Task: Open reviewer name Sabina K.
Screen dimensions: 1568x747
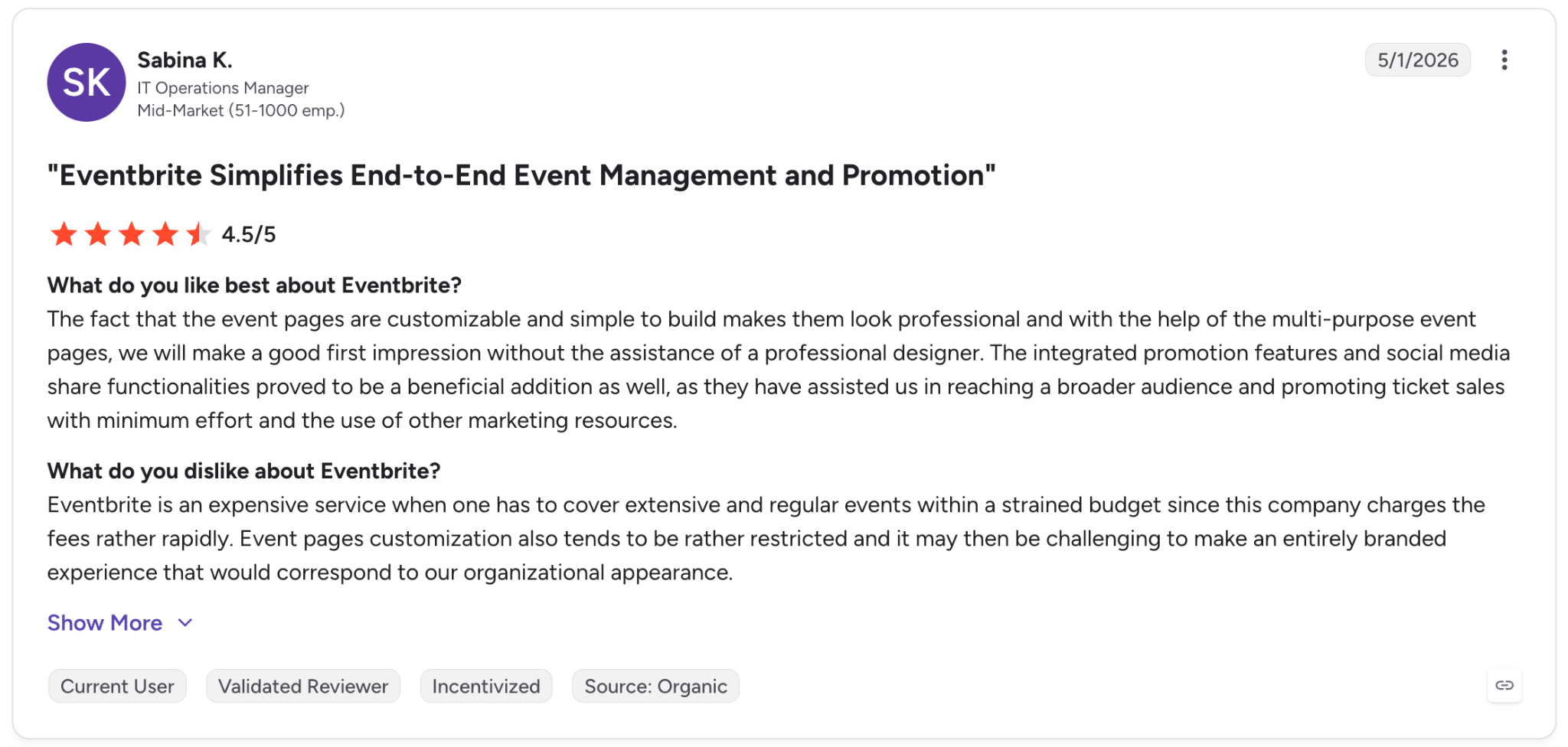Action: pyautogui.click(x=185, y=60)
